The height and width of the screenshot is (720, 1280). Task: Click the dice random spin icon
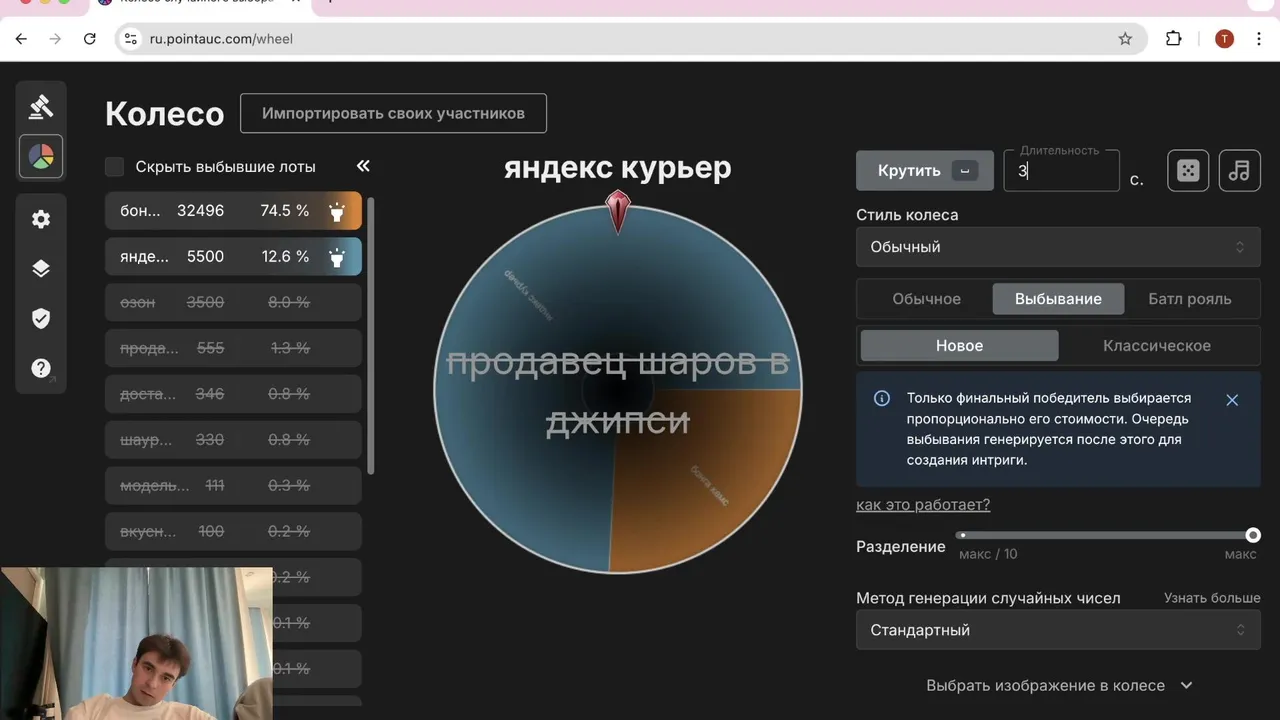tap(1188, 171)
